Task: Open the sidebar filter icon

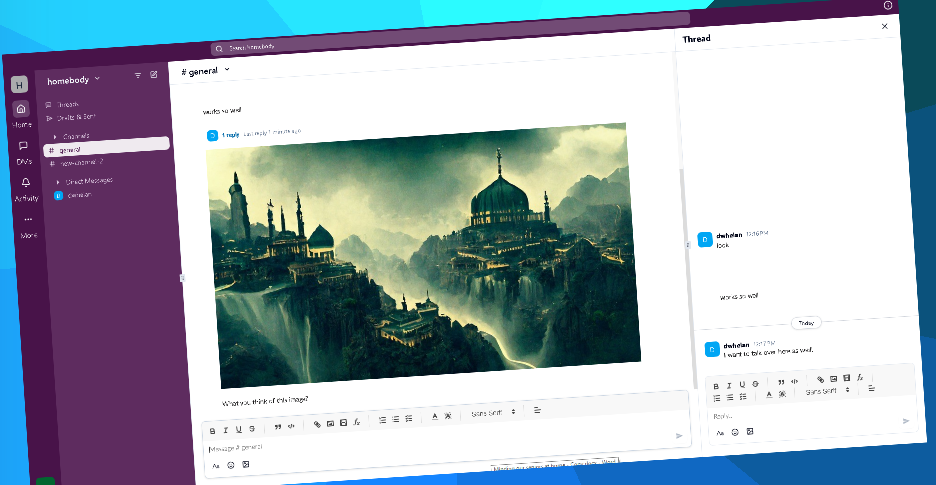Action: tap(138, 75)
